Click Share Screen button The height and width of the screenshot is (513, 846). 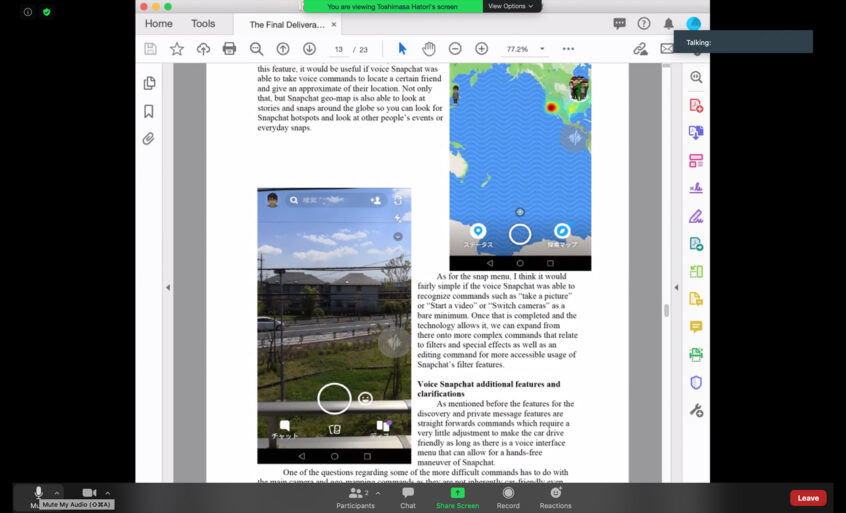[458, 498]
